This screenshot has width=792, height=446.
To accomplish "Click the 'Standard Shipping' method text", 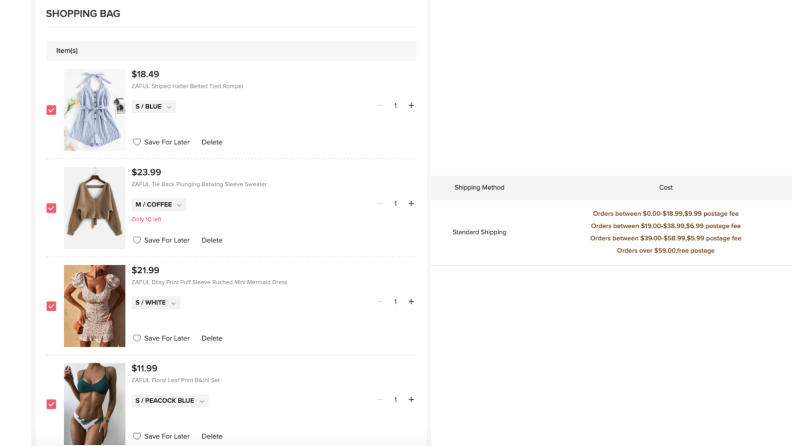I will 479,232.
